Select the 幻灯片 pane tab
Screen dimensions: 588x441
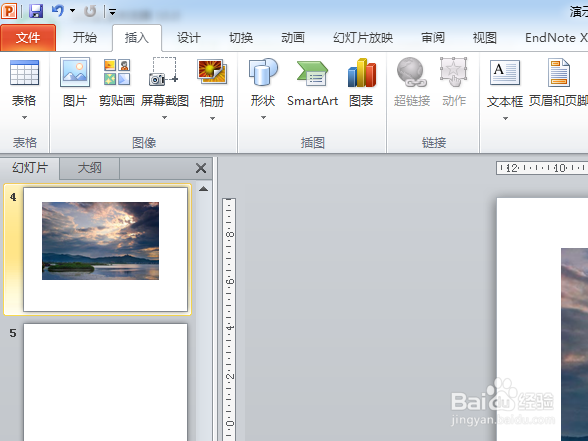pyautogui.click(x=30, y=168)
